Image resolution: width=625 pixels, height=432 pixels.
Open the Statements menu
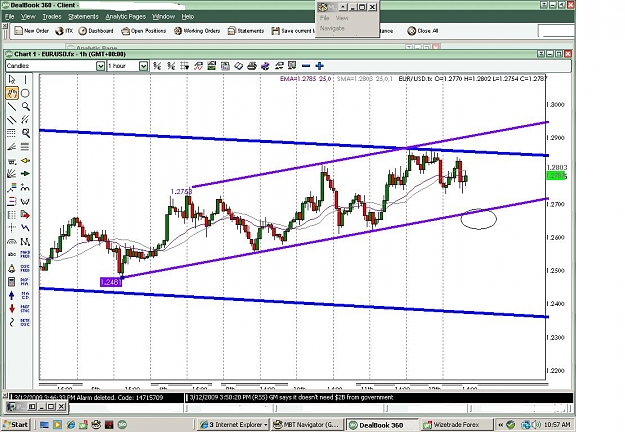tap(83, 17)
